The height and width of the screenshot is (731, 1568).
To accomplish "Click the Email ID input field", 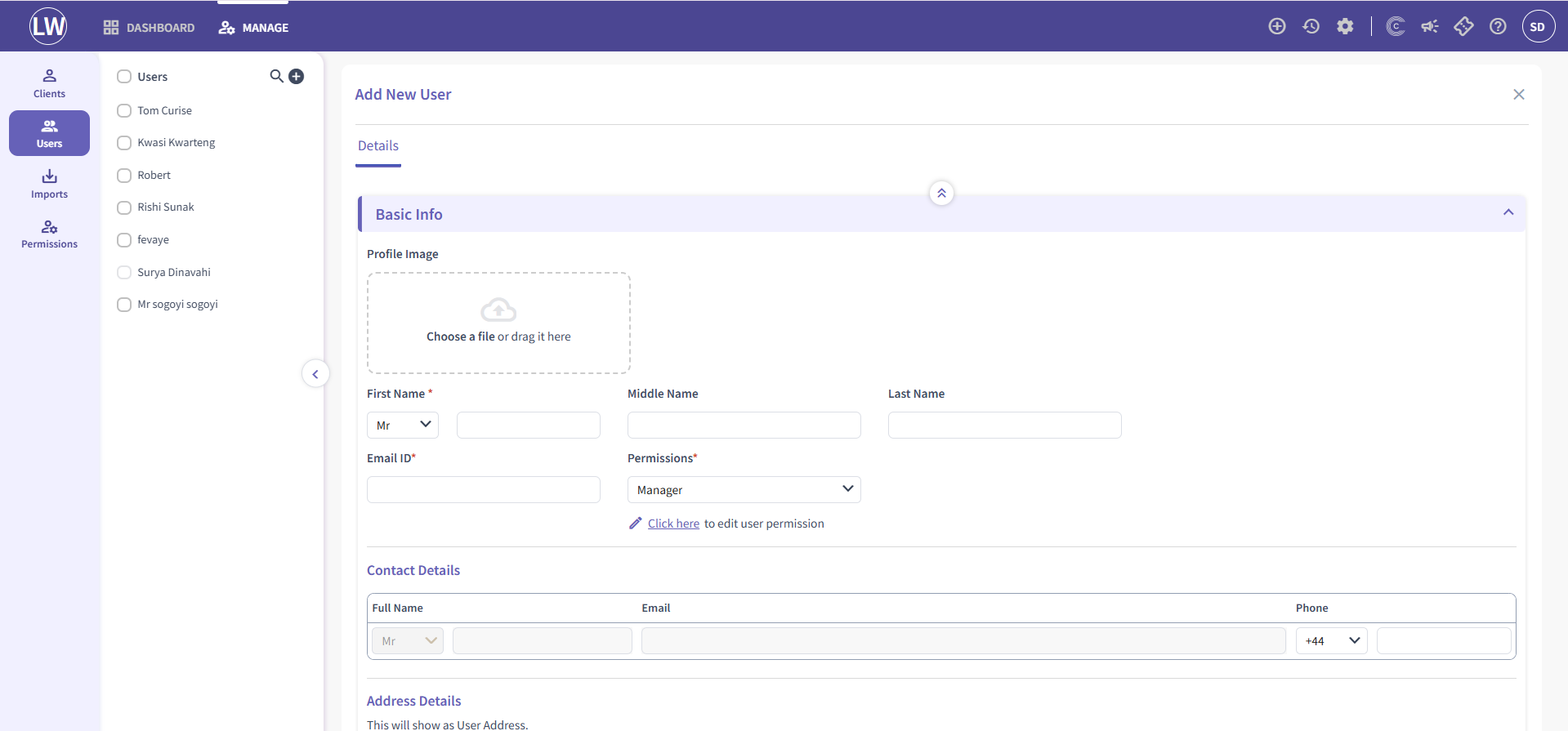I will point(484,489).
